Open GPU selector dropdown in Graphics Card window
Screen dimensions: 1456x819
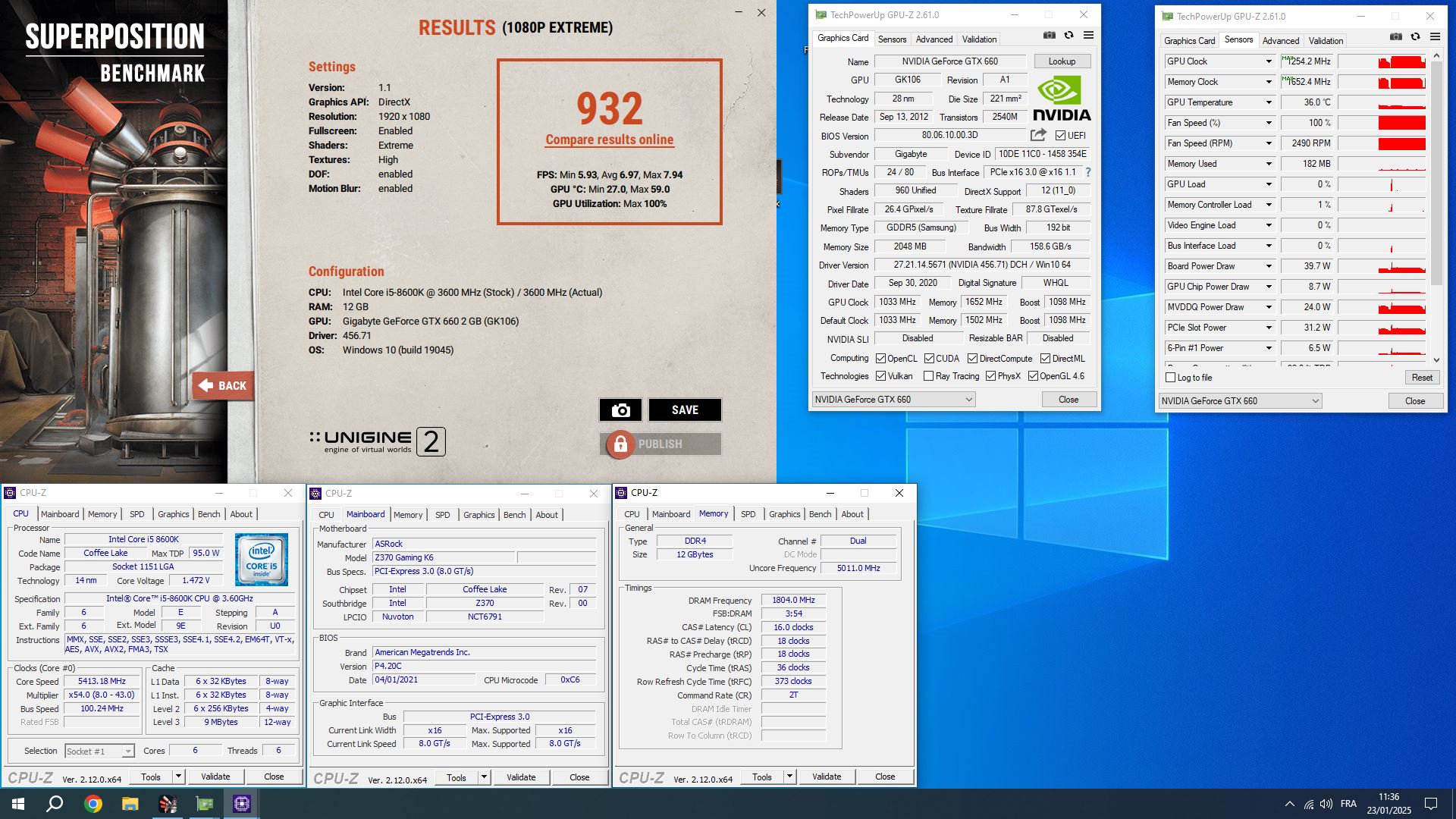point(893,400)
